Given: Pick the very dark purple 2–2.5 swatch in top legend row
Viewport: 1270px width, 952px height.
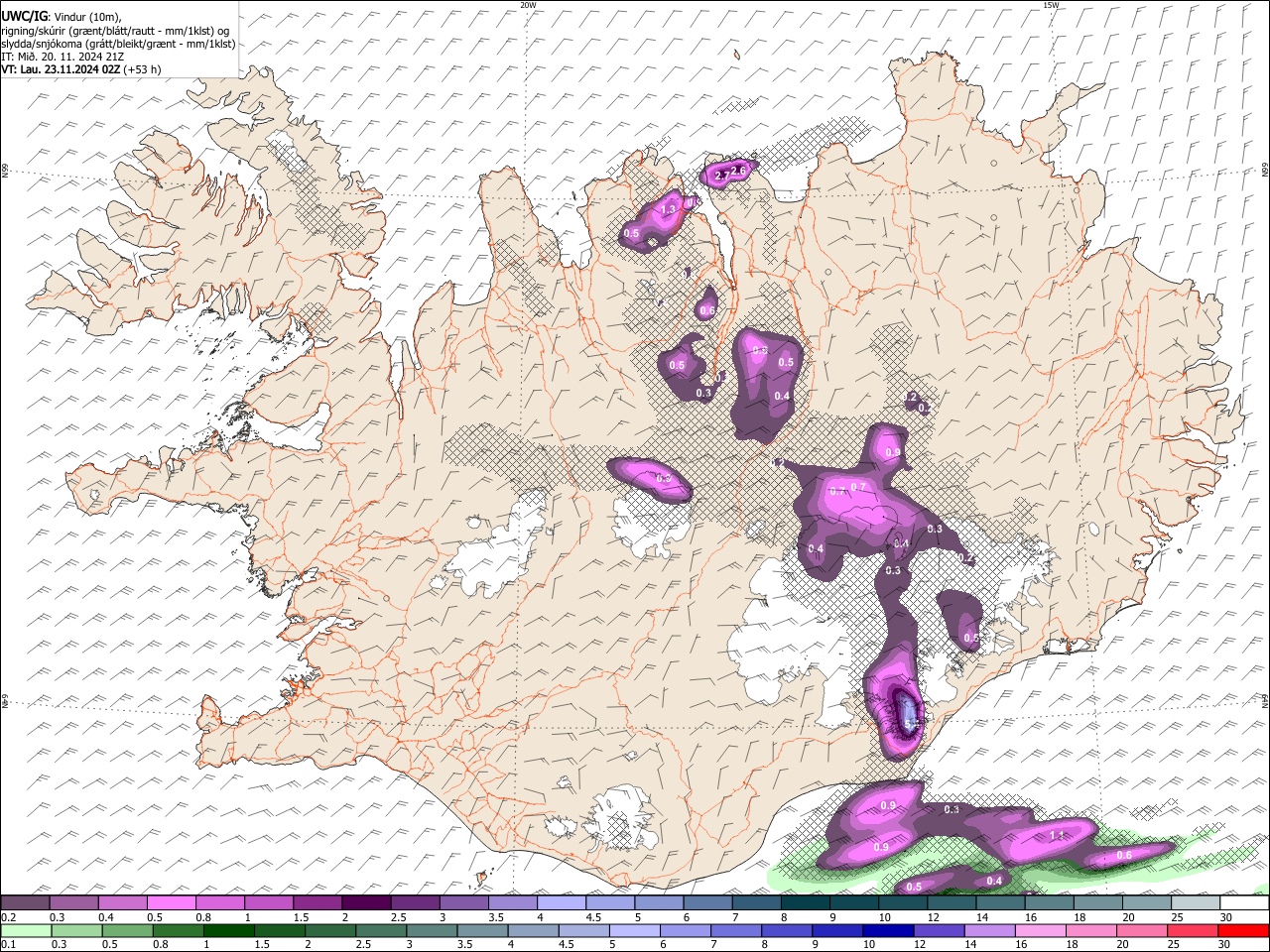Looking at the screenshot, I should click(368, 902).
